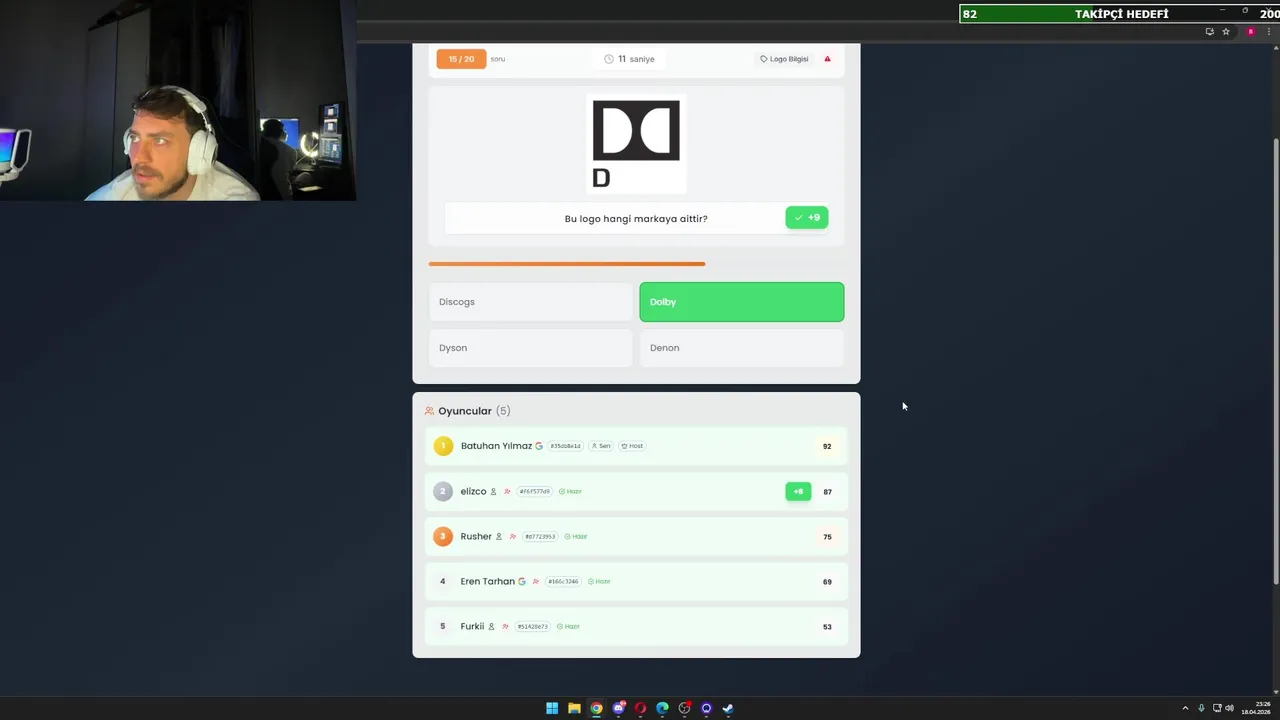The width and height of the screenshot is (1280, 720).
Task: Click the guest user icon beside Furkii
Action: coord(491,626)
